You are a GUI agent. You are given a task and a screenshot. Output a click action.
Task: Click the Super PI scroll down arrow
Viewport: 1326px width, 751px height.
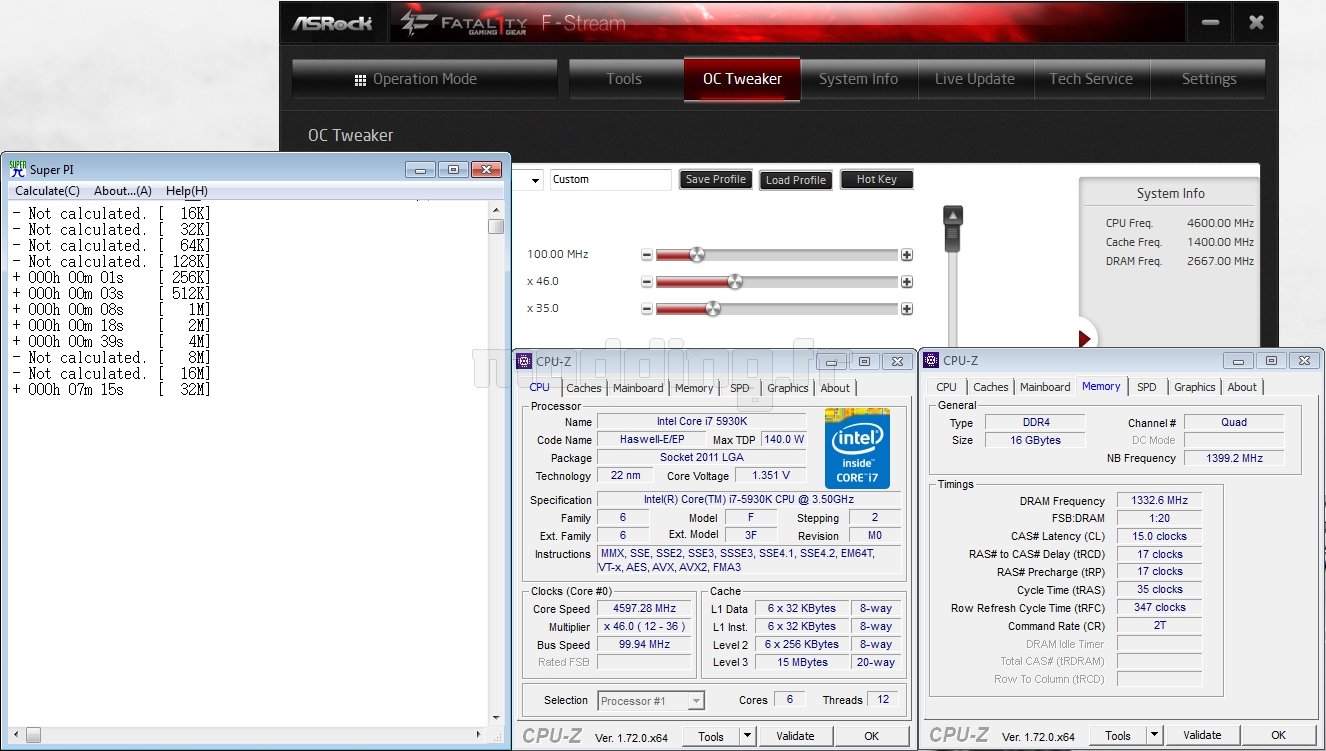[x=496, y=716]
